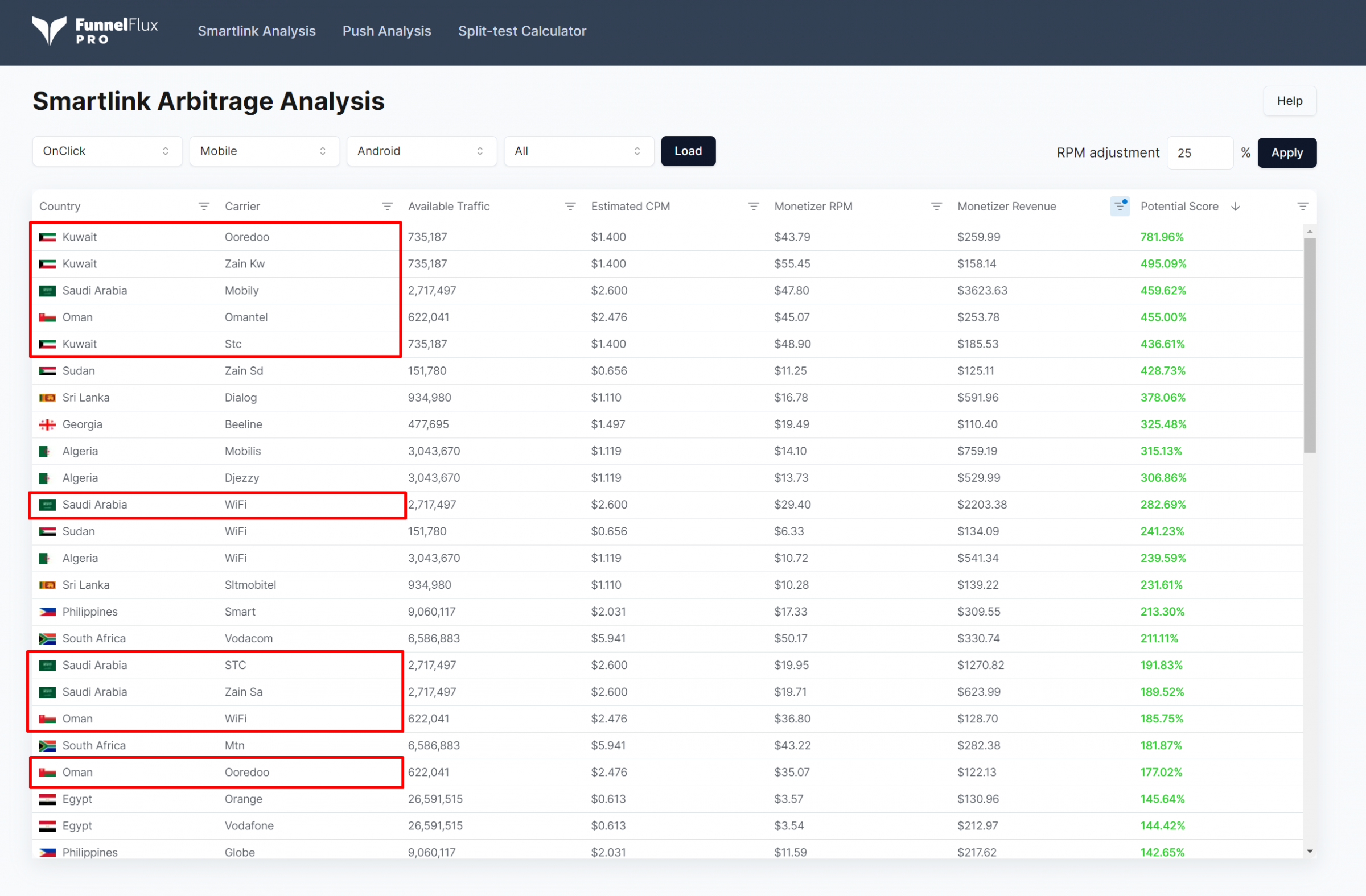The image size is (1366, 896).
Task: Sort by Potential Score column header
Action: pos(1179,207)
